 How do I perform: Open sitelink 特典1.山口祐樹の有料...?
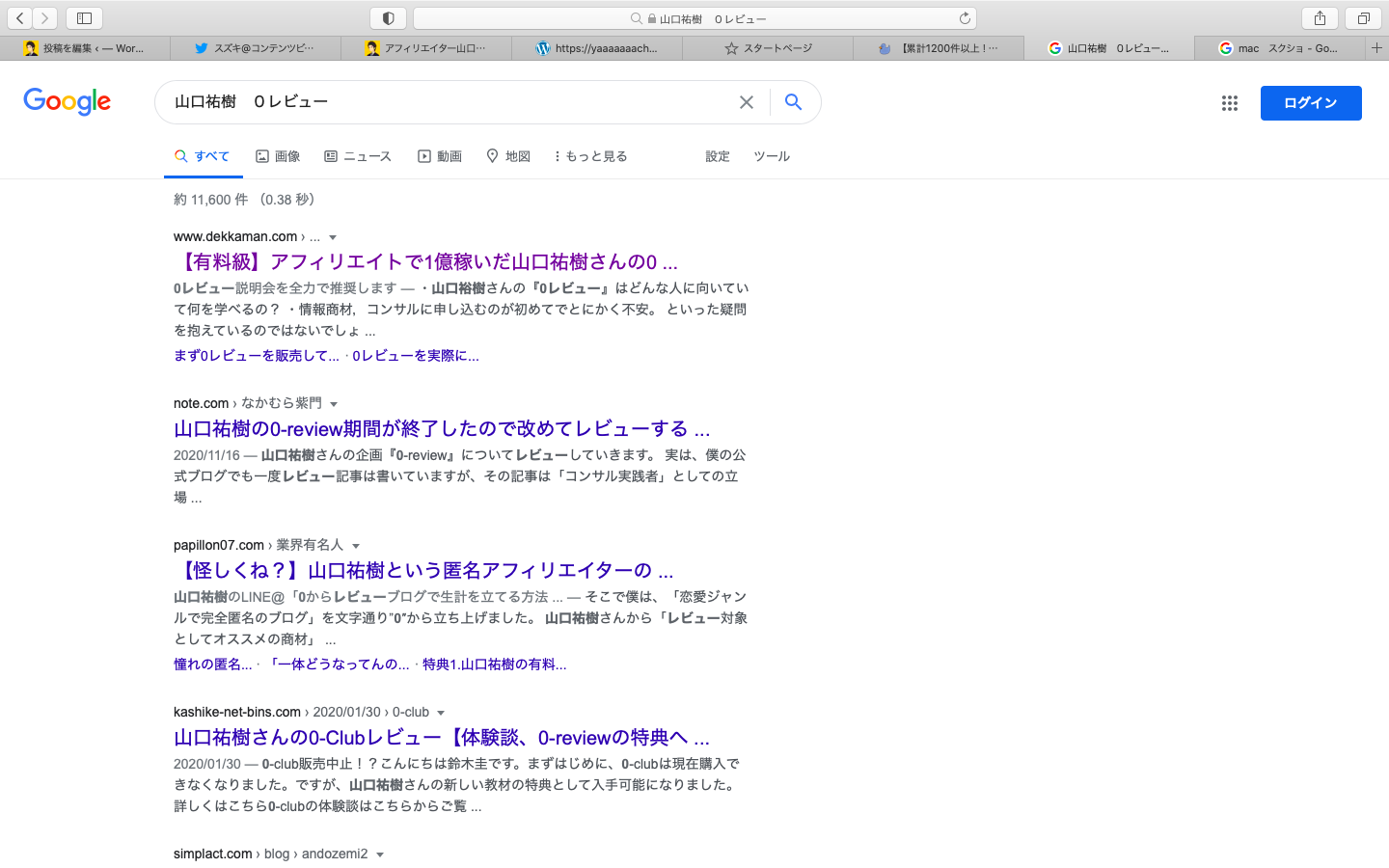point(495,665)
